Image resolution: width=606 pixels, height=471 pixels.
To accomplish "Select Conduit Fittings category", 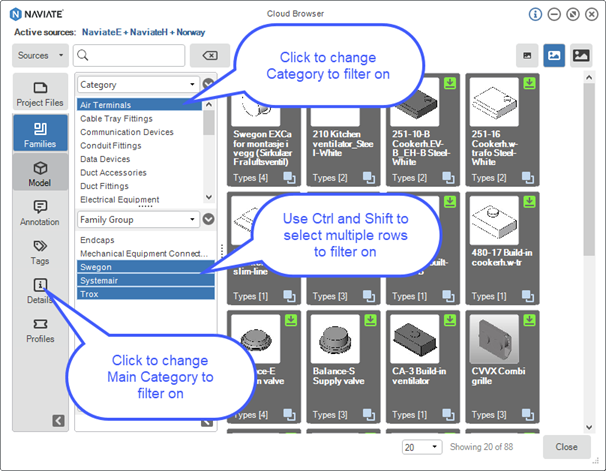I will (x=139, y=146).
